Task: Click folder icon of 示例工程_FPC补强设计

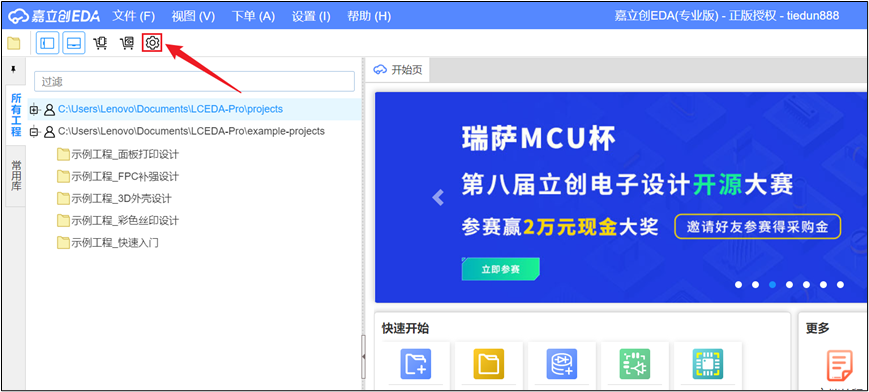Action: 63,176
